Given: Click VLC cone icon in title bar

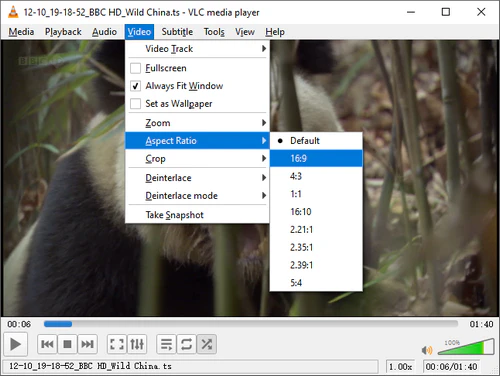Looking at the screenshot, I should [x=13, y=12].
